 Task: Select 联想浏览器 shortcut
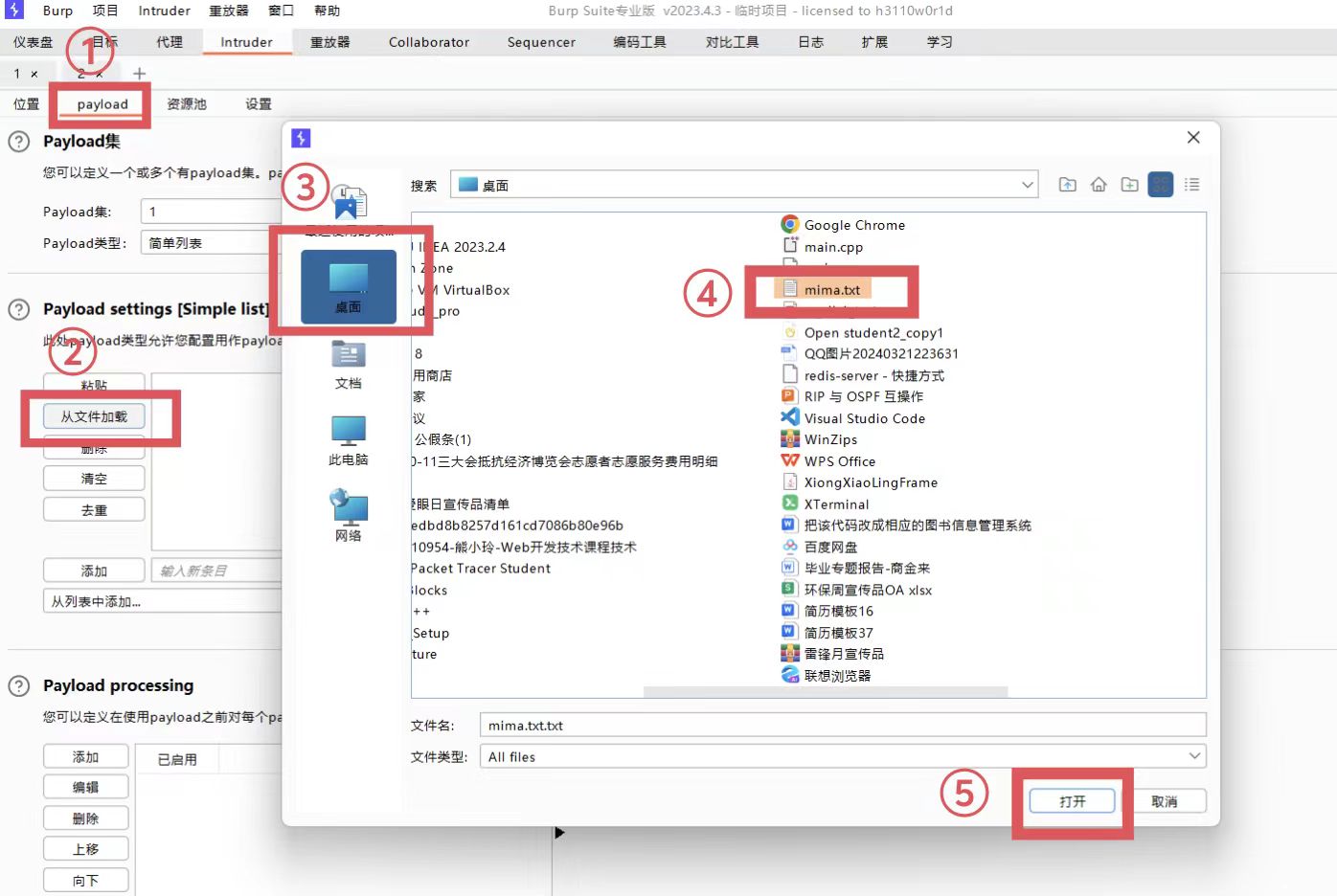coord(827,675)
